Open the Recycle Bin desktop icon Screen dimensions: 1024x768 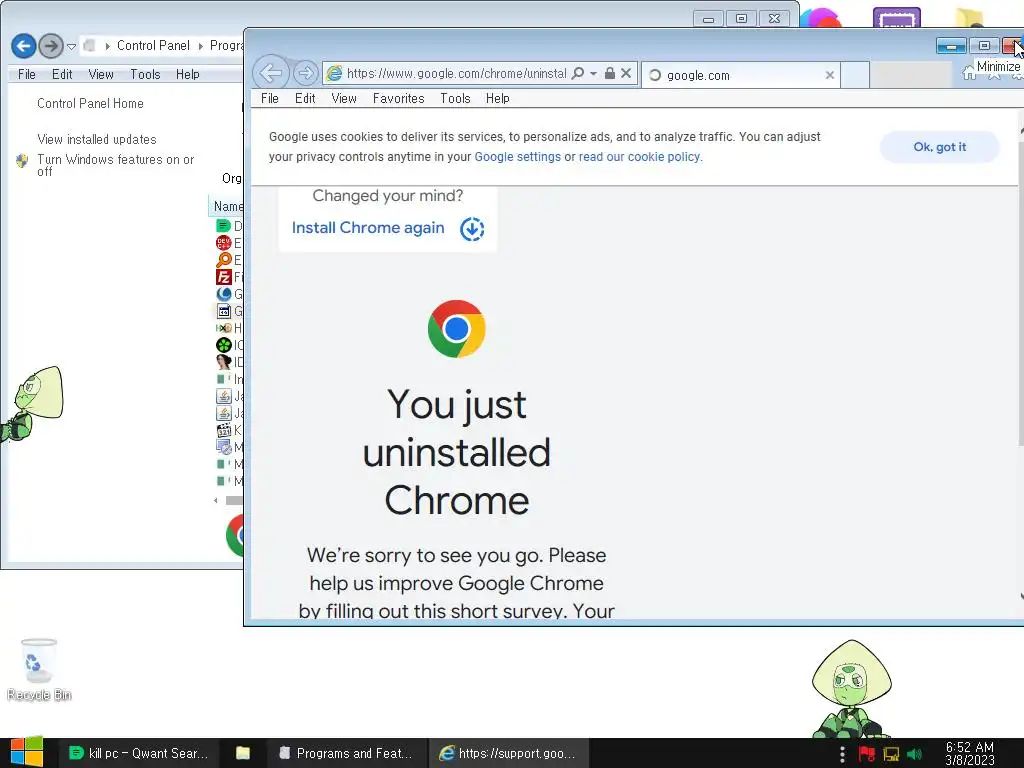(39, 669)
